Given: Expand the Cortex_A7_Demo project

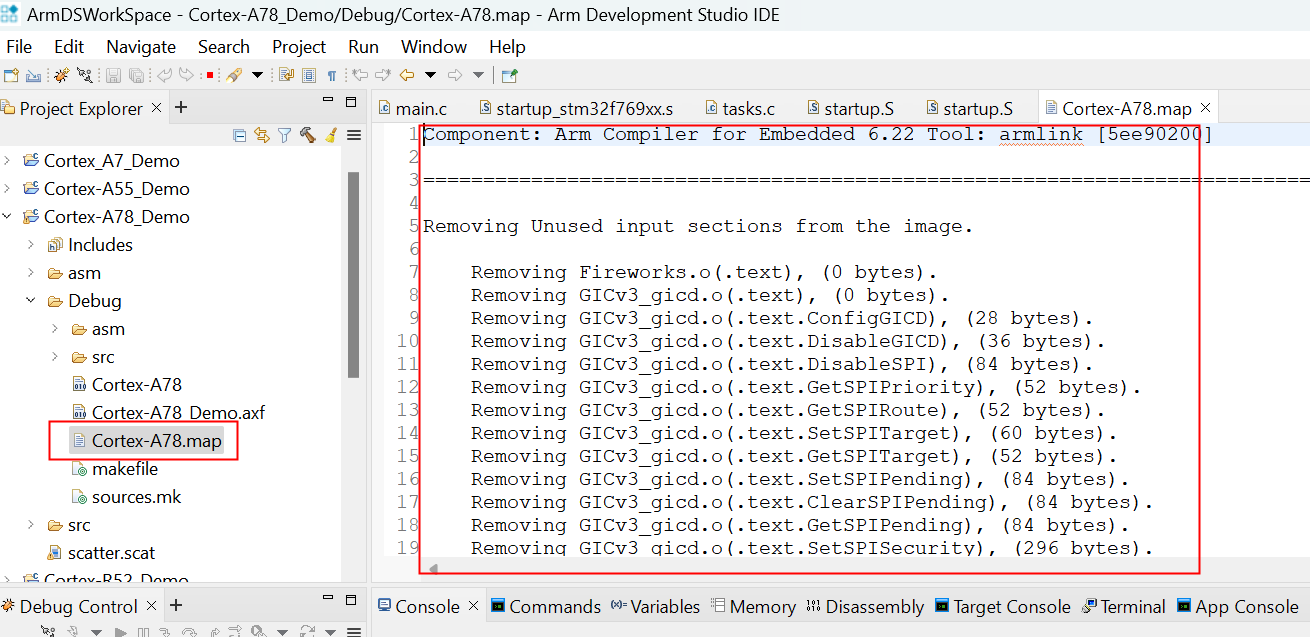Looking at the screenshot, I should point(8,161).
